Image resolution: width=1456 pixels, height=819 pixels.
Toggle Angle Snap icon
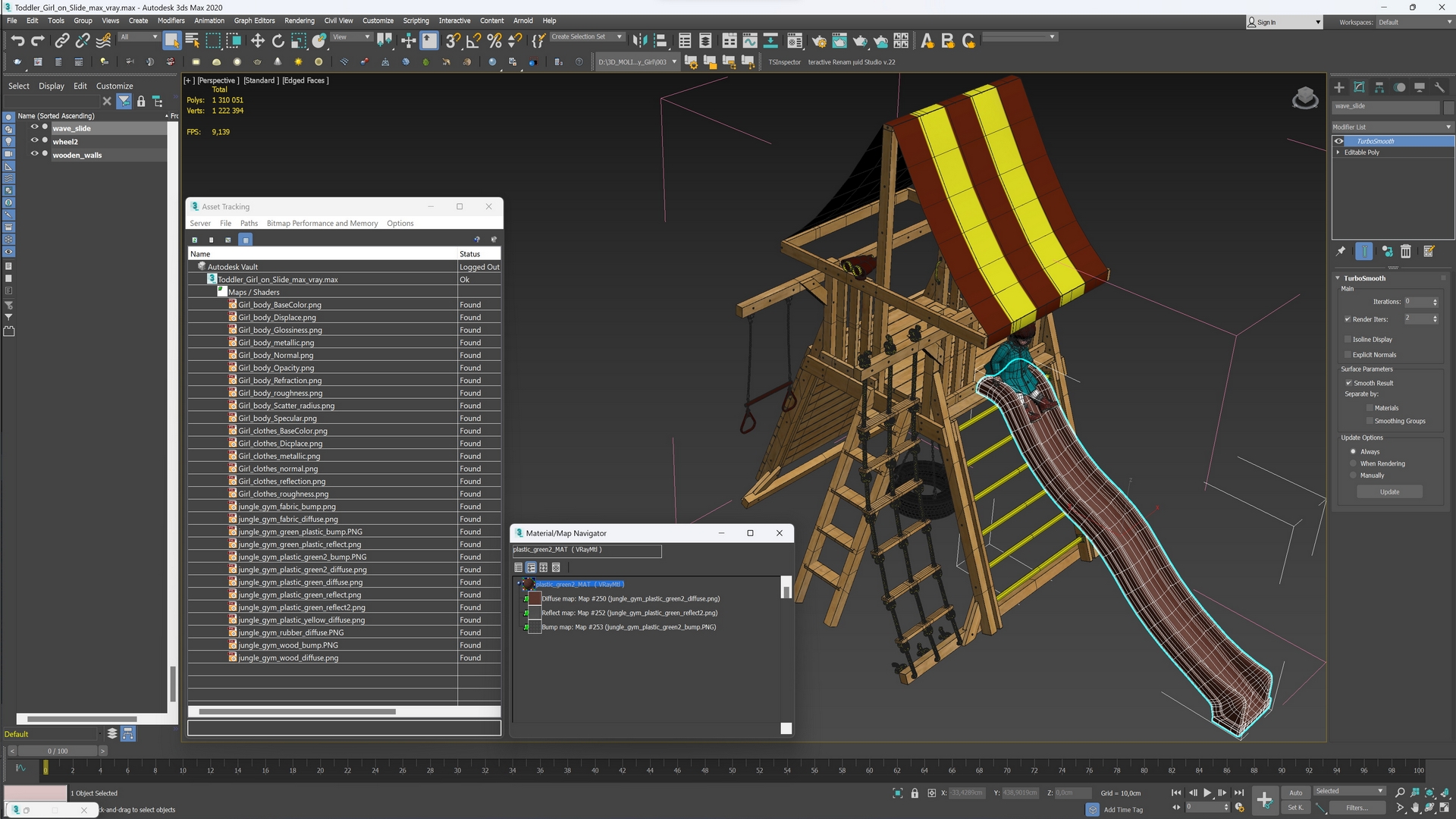(473, 41)
